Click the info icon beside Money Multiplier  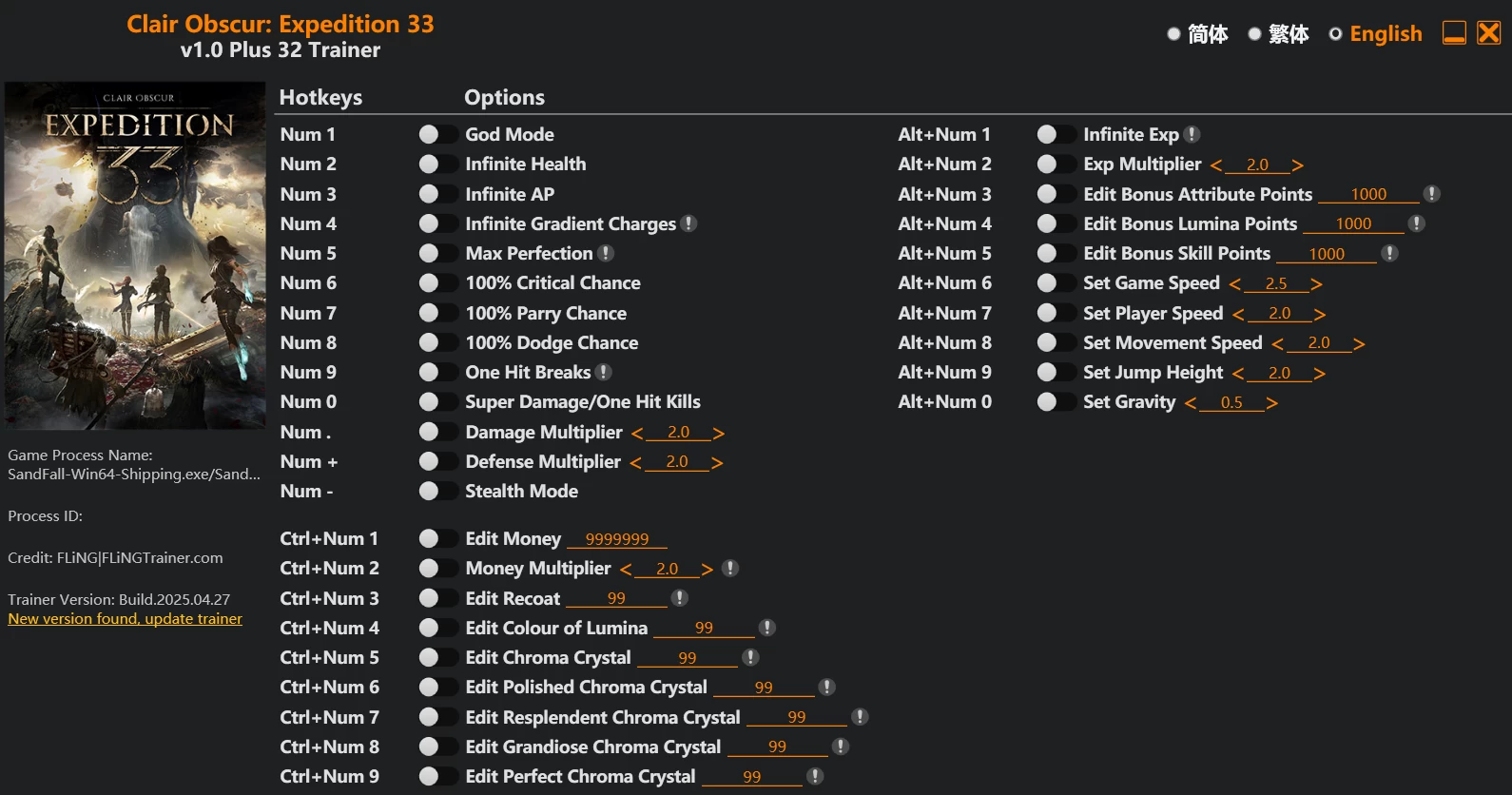click(x=730, y=568)
